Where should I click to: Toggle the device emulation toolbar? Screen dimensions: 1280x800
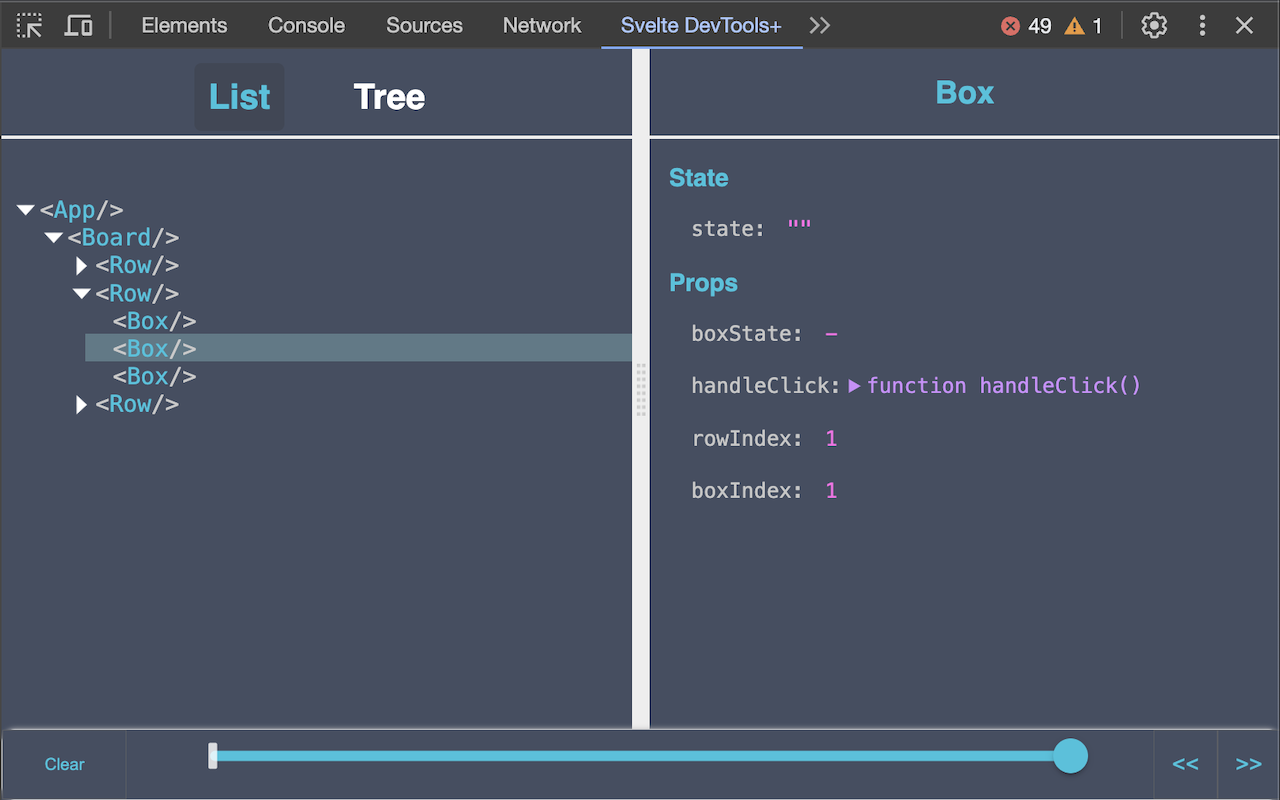pyautogui.click(x=79, y=25)
